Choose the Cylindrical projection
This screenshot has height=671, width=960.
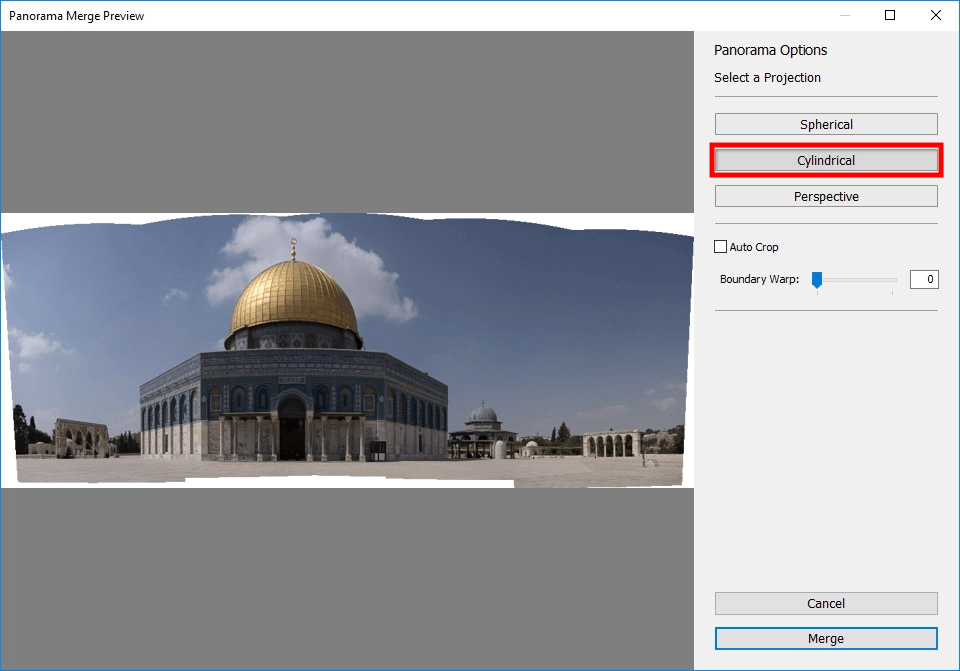click(x=826, y=160)
